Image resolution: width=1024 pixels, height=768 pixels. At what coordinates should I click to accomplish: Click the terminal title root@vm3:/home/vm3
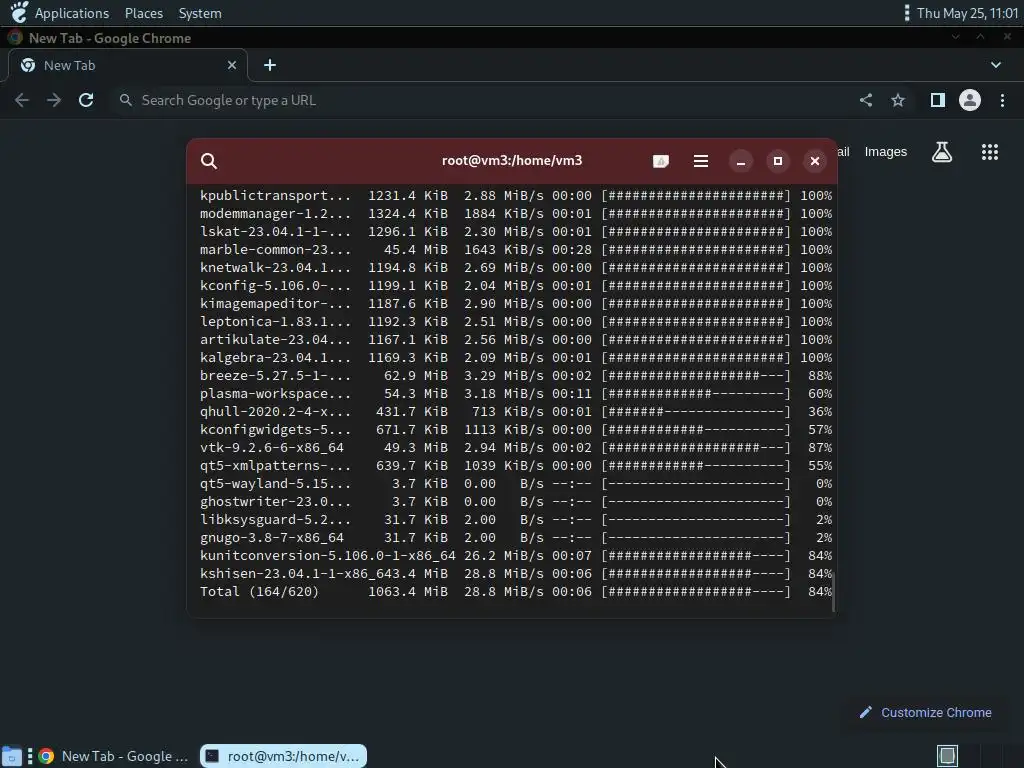coord(512,161)
